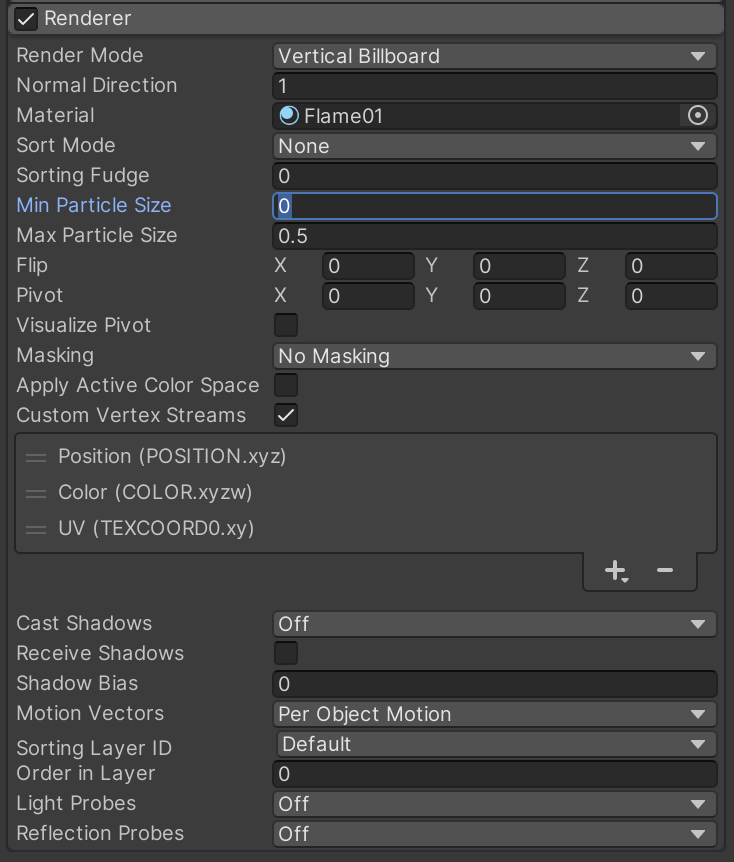Change the Cast Shadows dropdown
Screen dimensions: 734x862
494,624
